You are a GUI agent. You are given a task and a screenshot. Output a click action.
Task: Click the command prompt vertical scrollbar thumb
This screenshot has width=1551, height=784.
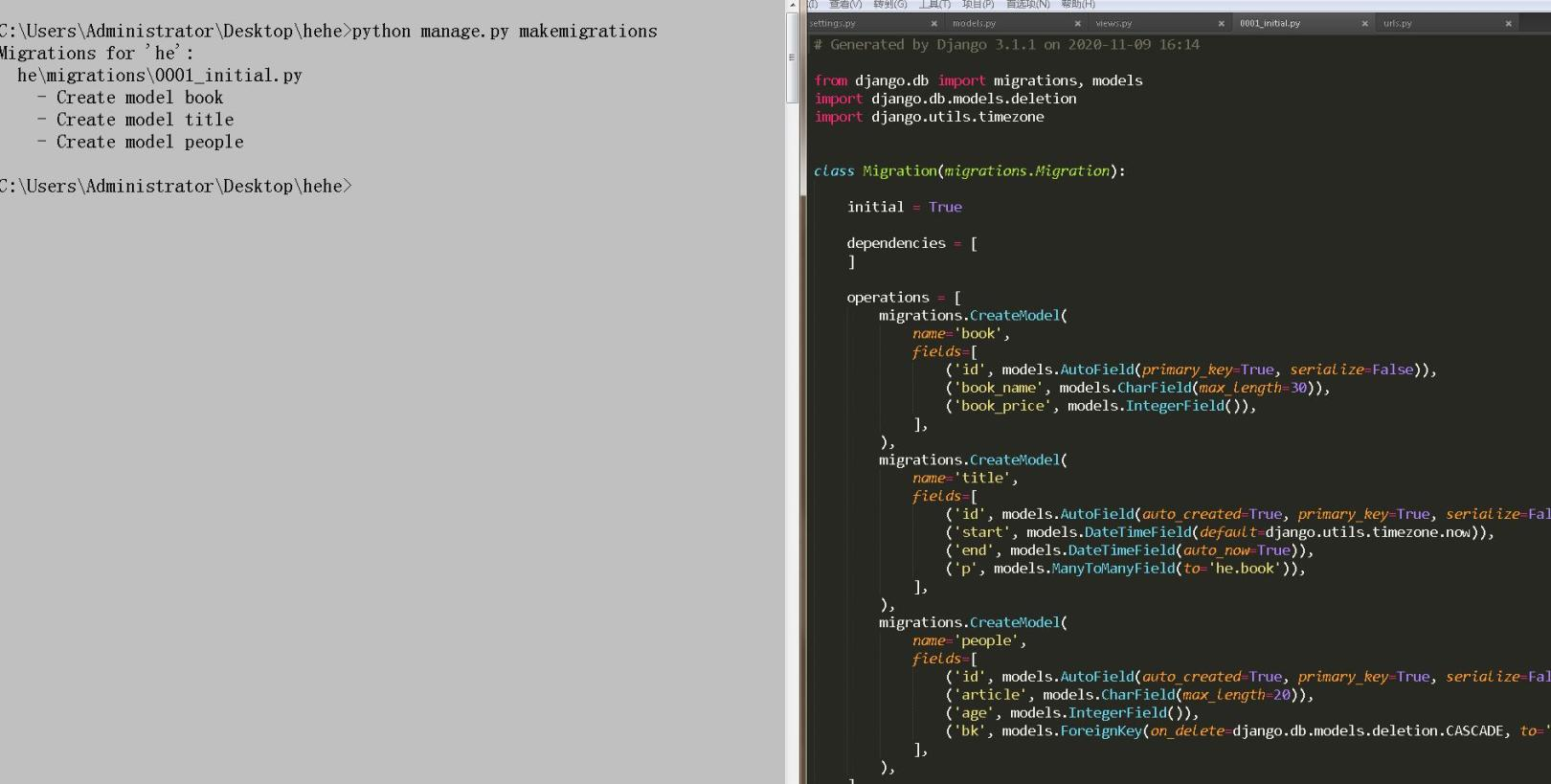tap(792, 57)
